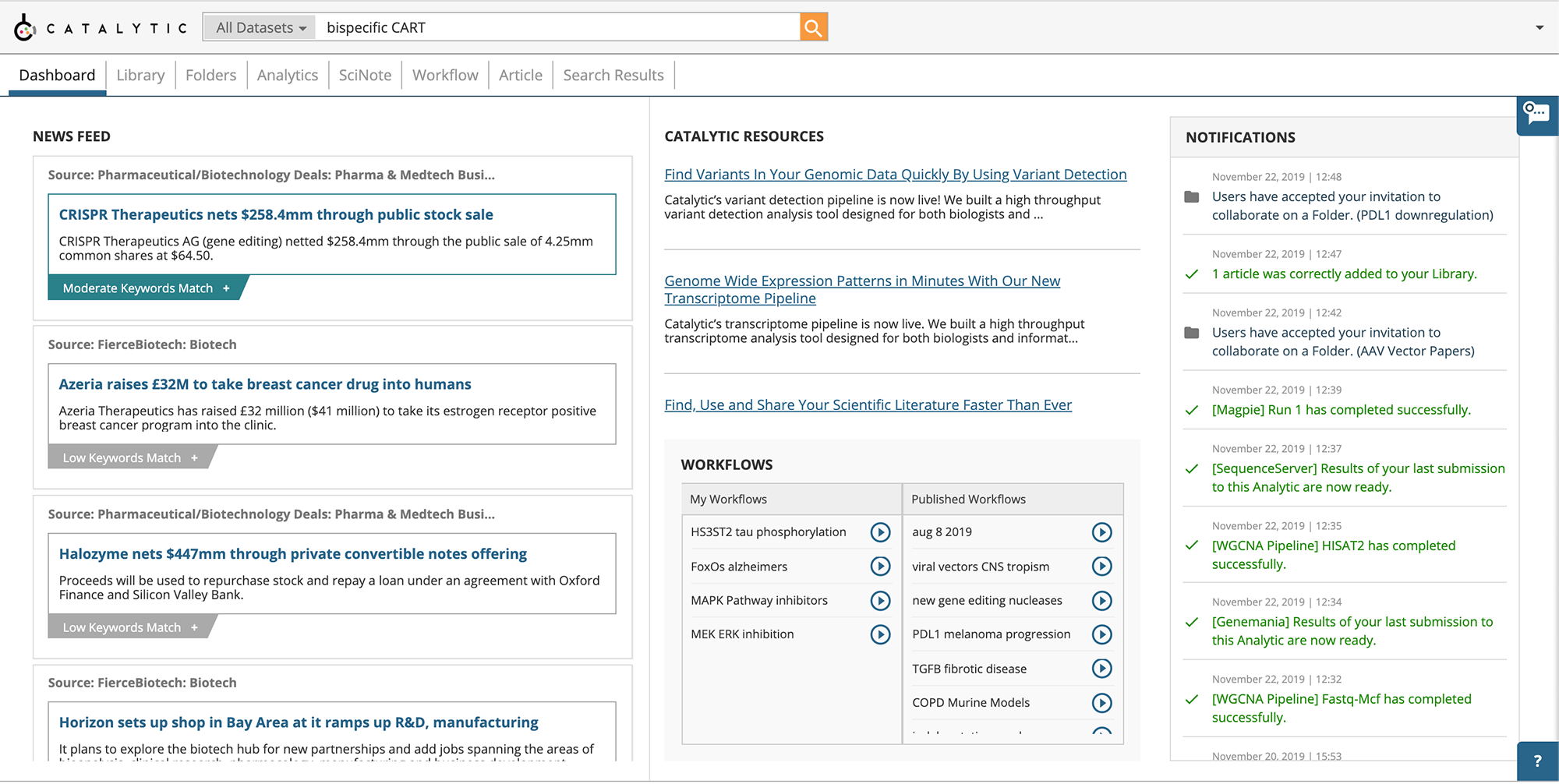This screenshot has width=1559, height=784.
Task: Open the Variant Detection resource link
Action: pyautogui.click(x=896, y=175)
